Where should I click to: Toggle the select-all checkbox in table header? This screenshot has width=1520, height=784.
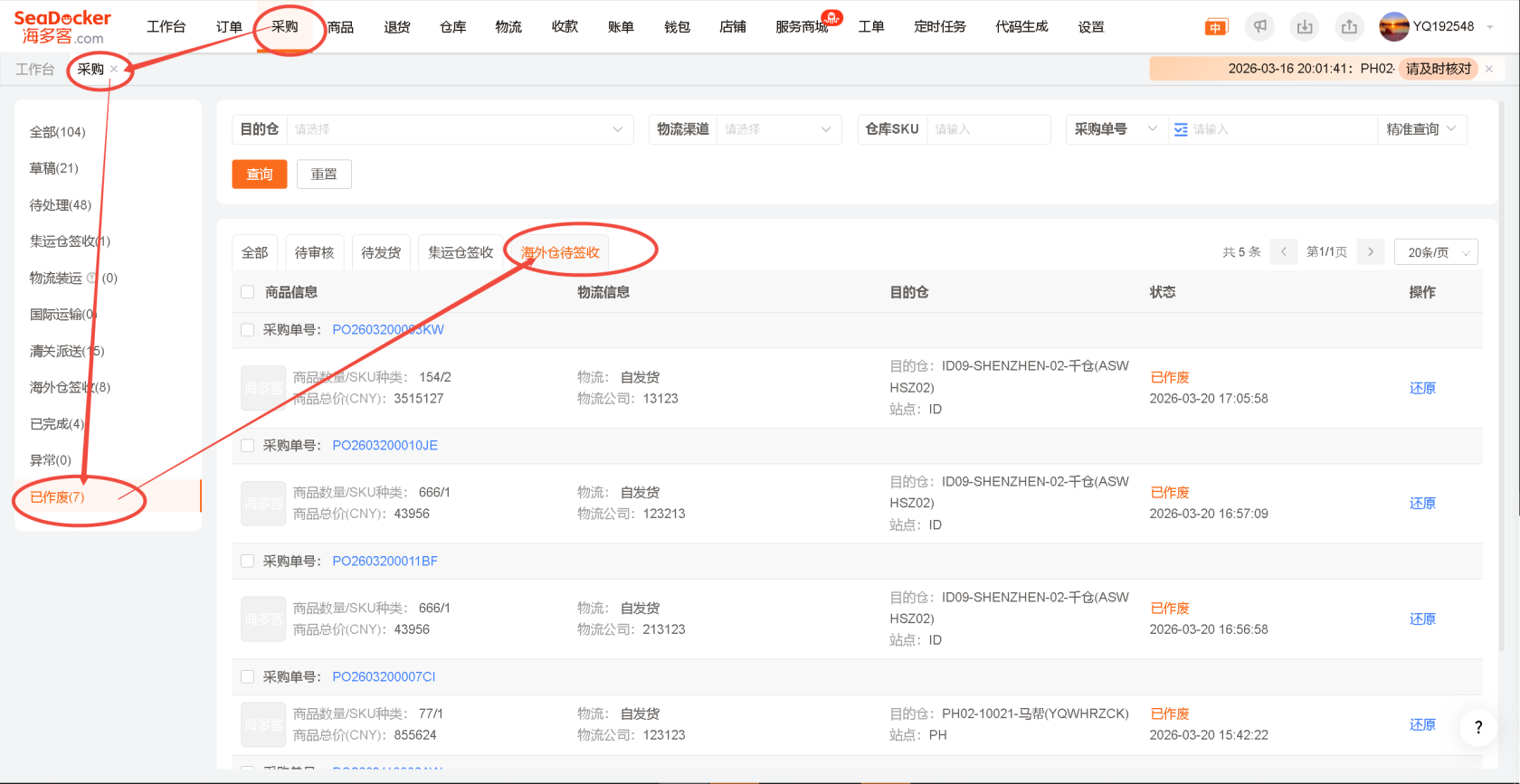coord(248,292)
